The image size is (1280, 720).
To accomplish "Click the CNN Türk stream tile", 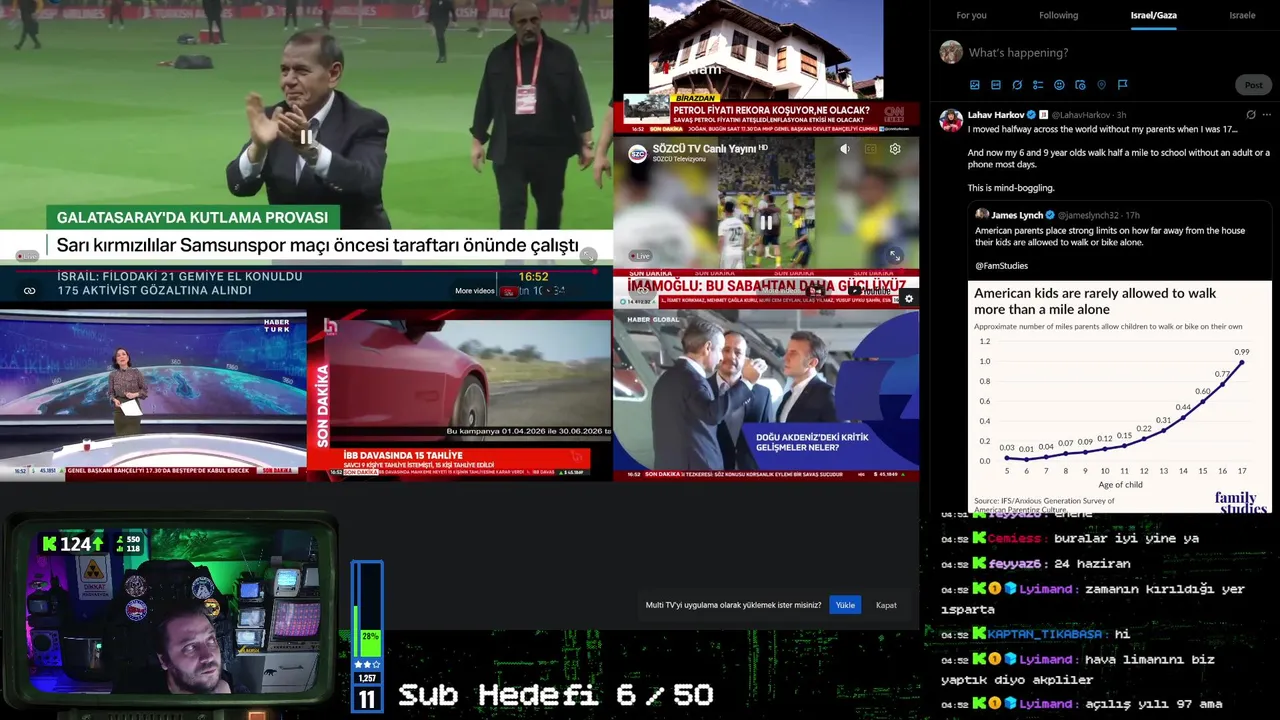I will (x=766, y=66).
